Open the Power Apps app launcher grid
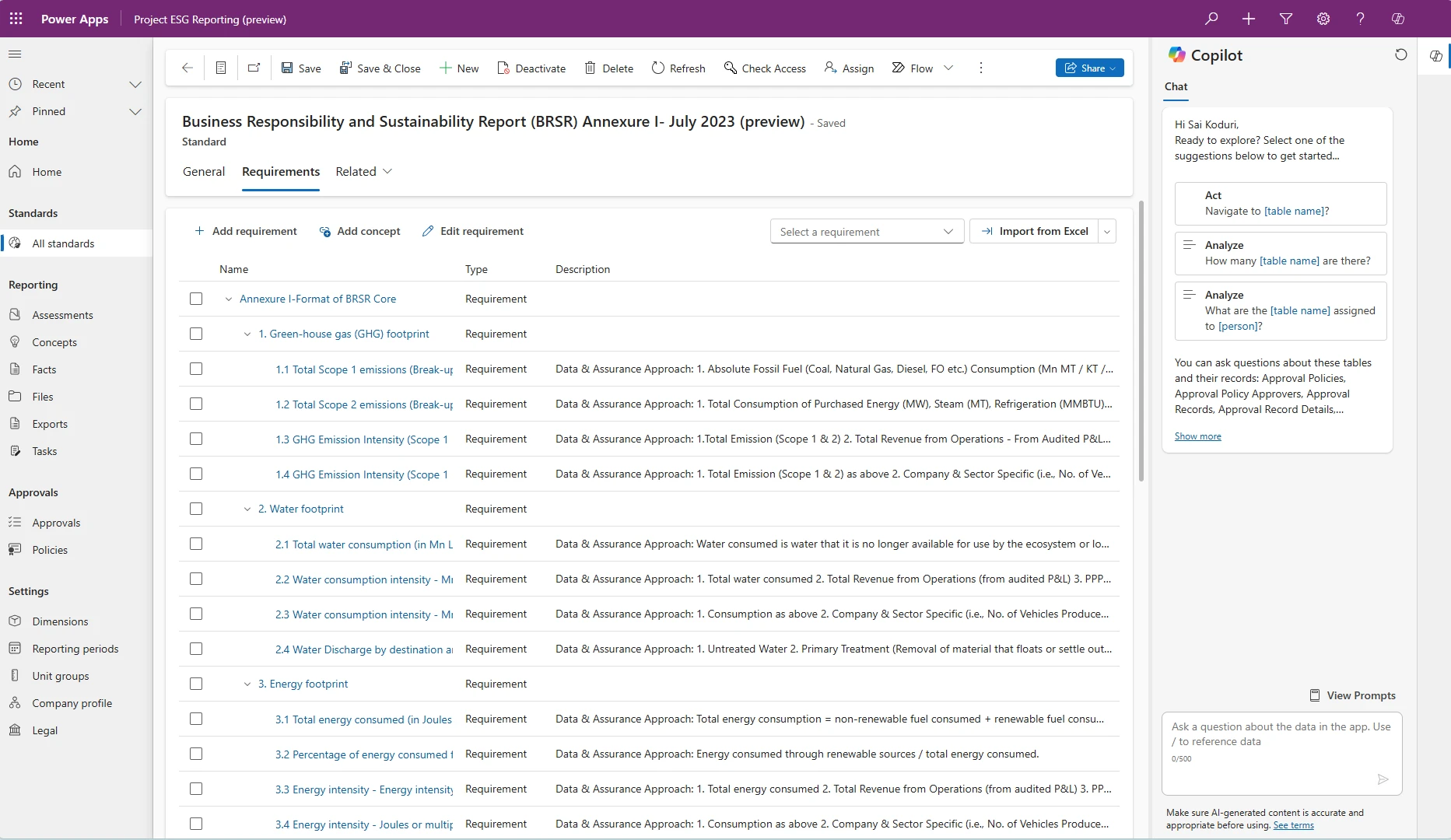Viewport: 1451px width, 840px height. pyautogui.click(x=16, y=19)
